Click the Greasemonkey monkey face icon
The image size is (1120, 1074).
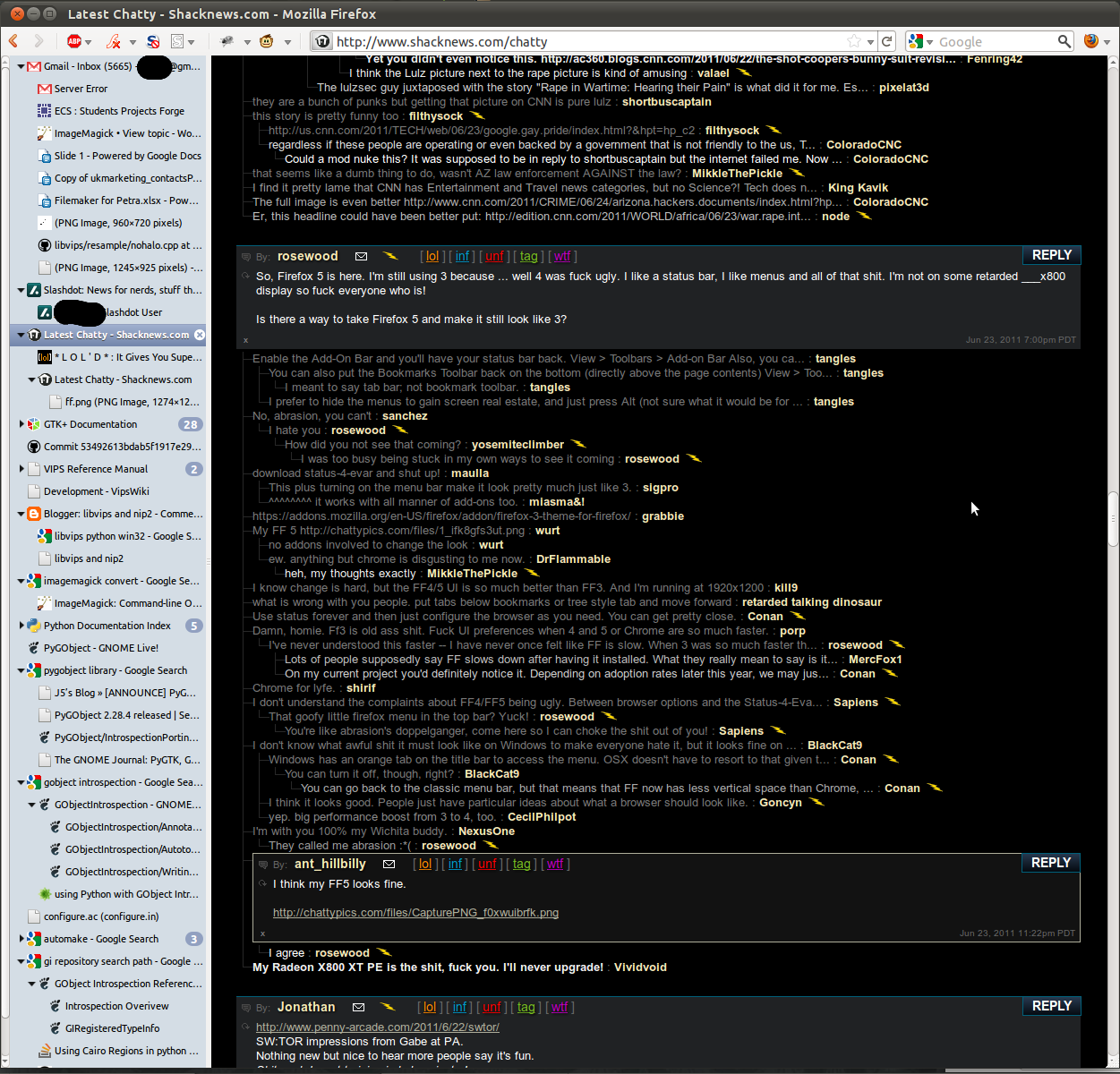tap(266, 41)
